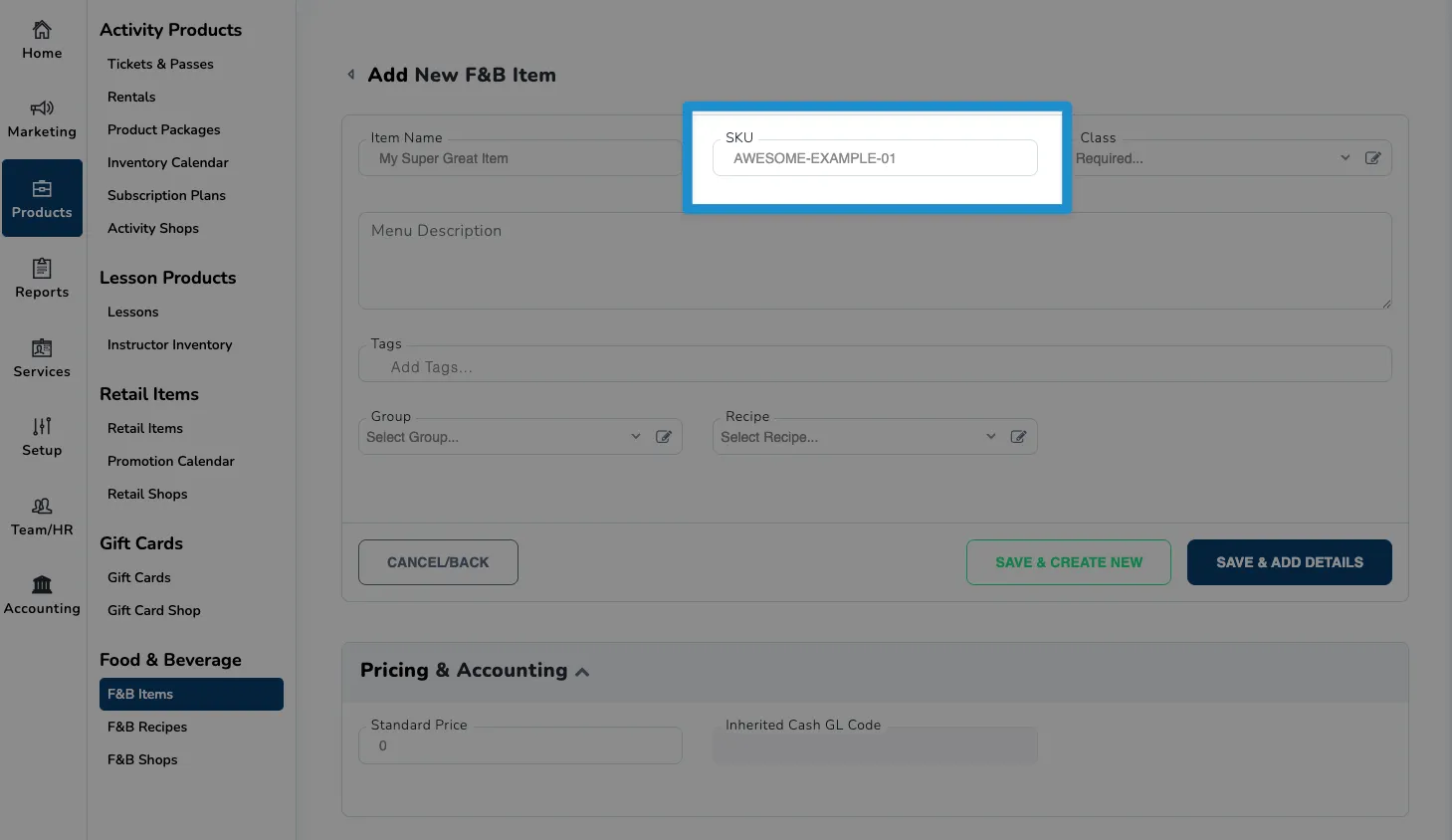Click the edit icon beside Group dropdown
The width and height of the screenshot is (1452, 840).
[x=664, y=437]
